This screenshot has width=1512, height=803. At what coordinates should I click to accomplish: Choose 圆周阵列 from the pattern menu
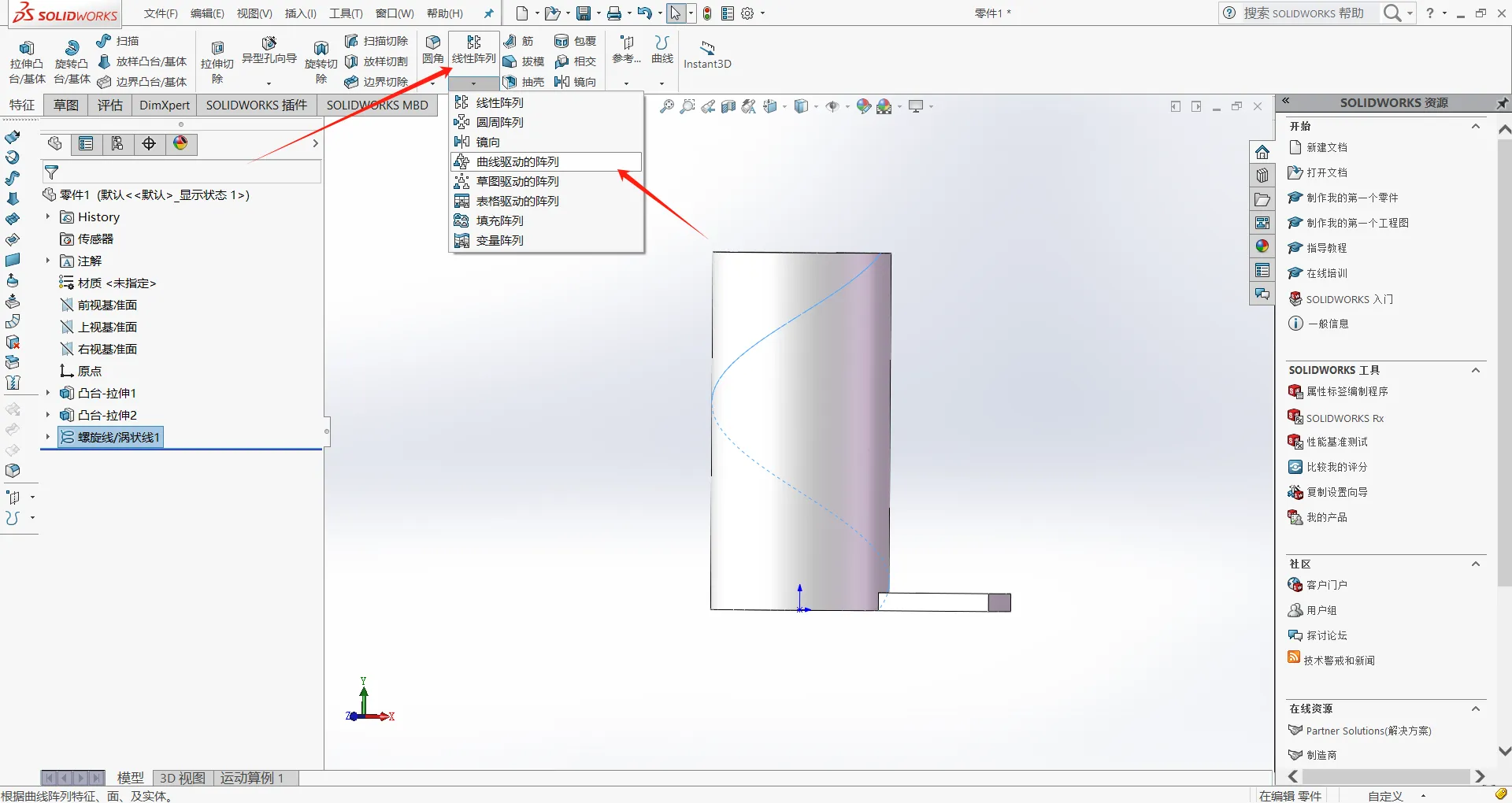pos(547,122)
